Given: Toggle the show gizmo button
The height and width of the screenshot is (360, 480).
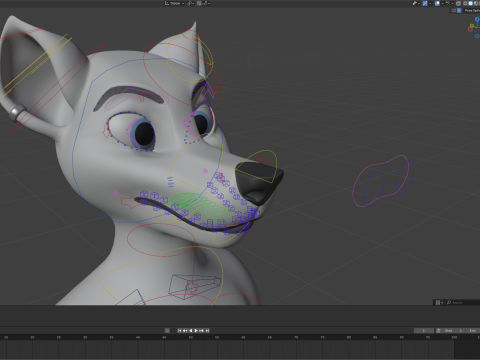Looking at the screenshot, I should 425,3.
